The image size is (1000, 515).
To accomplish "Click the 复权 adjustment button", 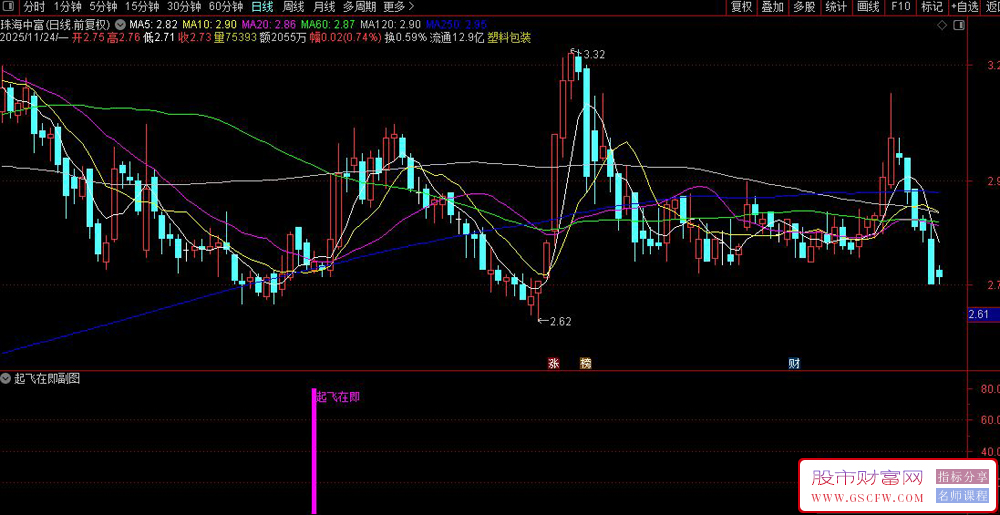I will coord(741,7).
